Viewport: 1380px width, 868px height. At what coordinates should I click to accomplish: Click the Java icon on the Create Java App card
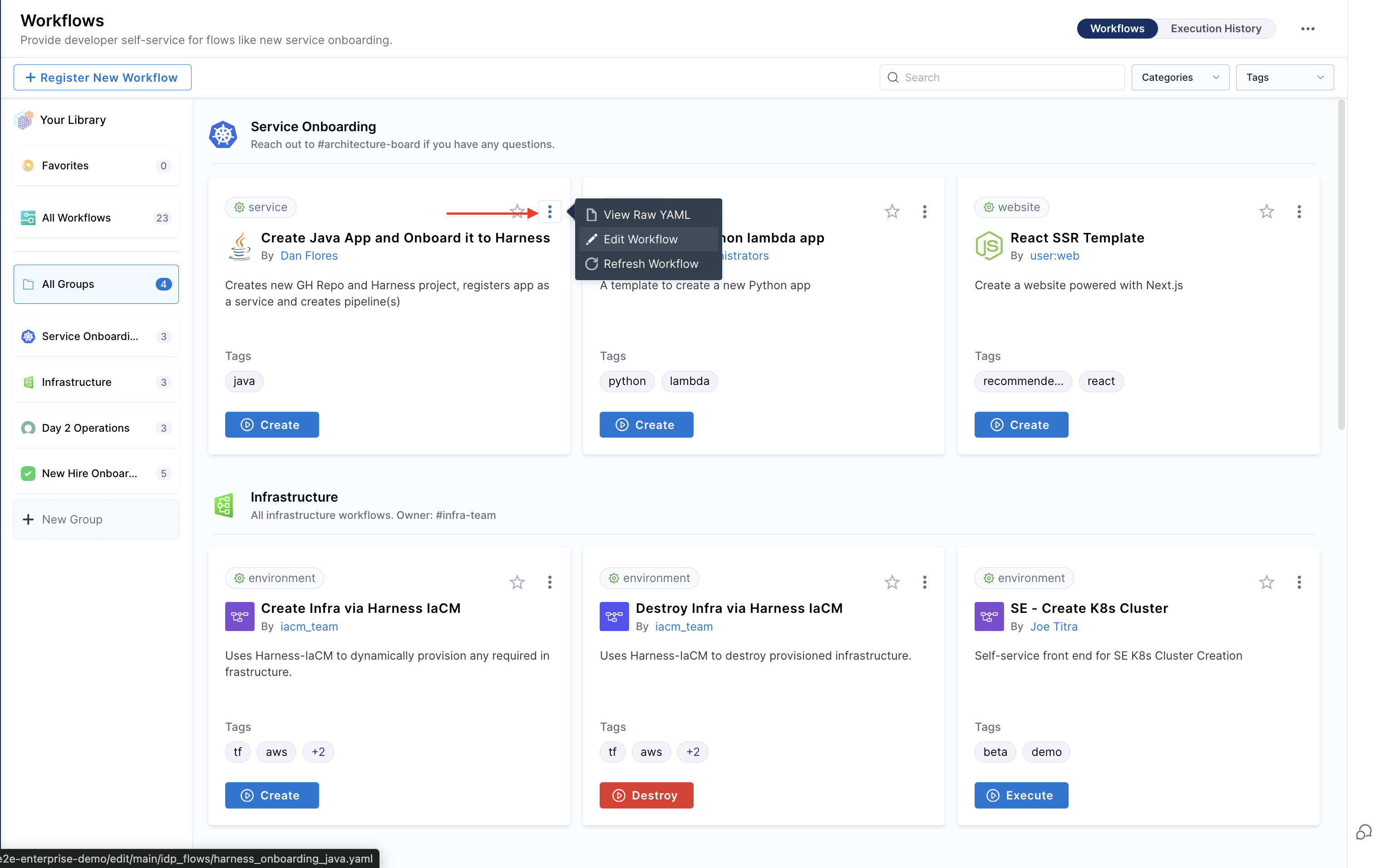click(x=240, y=246)
